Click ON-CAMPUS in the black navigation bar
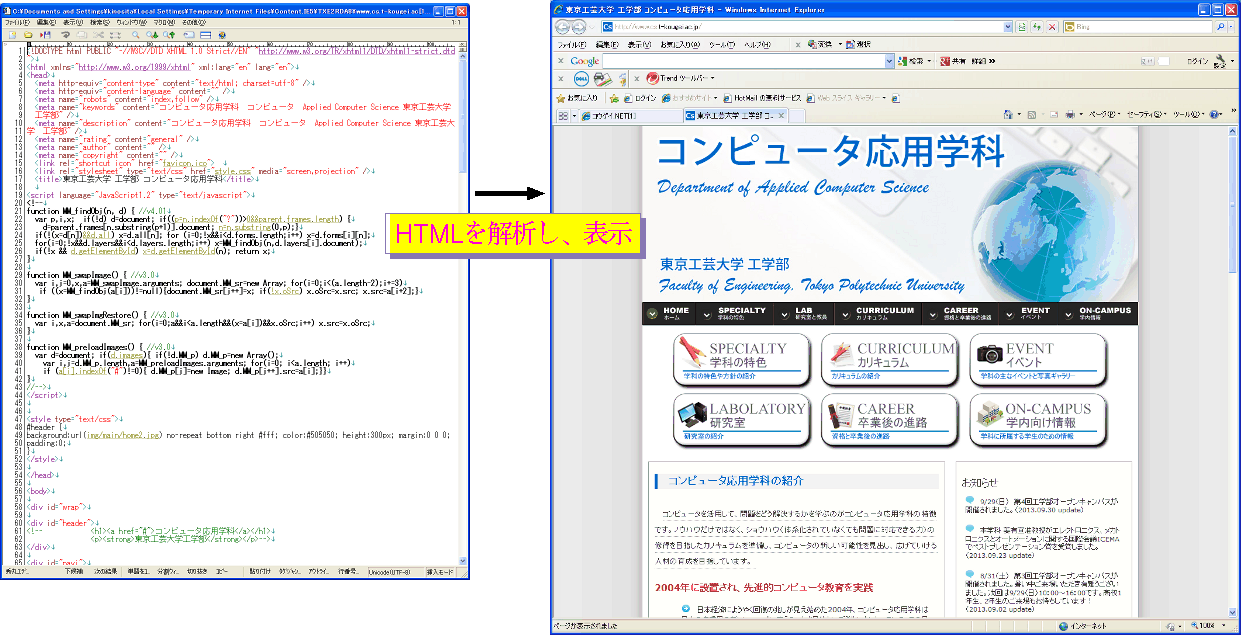Screen dimensions: 1241x635 pyautogui.click(x=1100, y=313)
